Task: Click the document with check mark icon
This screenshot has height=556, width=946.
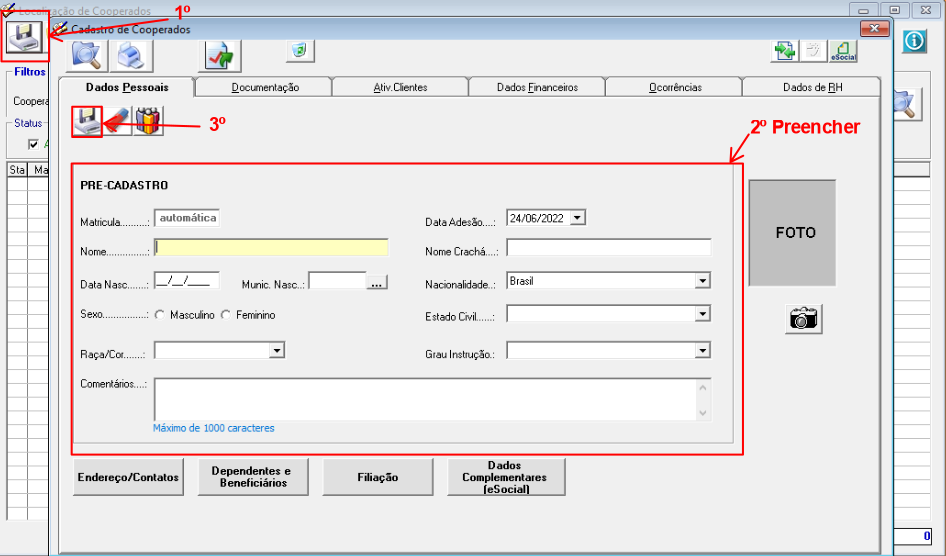Action: click(x=220, y=56)
